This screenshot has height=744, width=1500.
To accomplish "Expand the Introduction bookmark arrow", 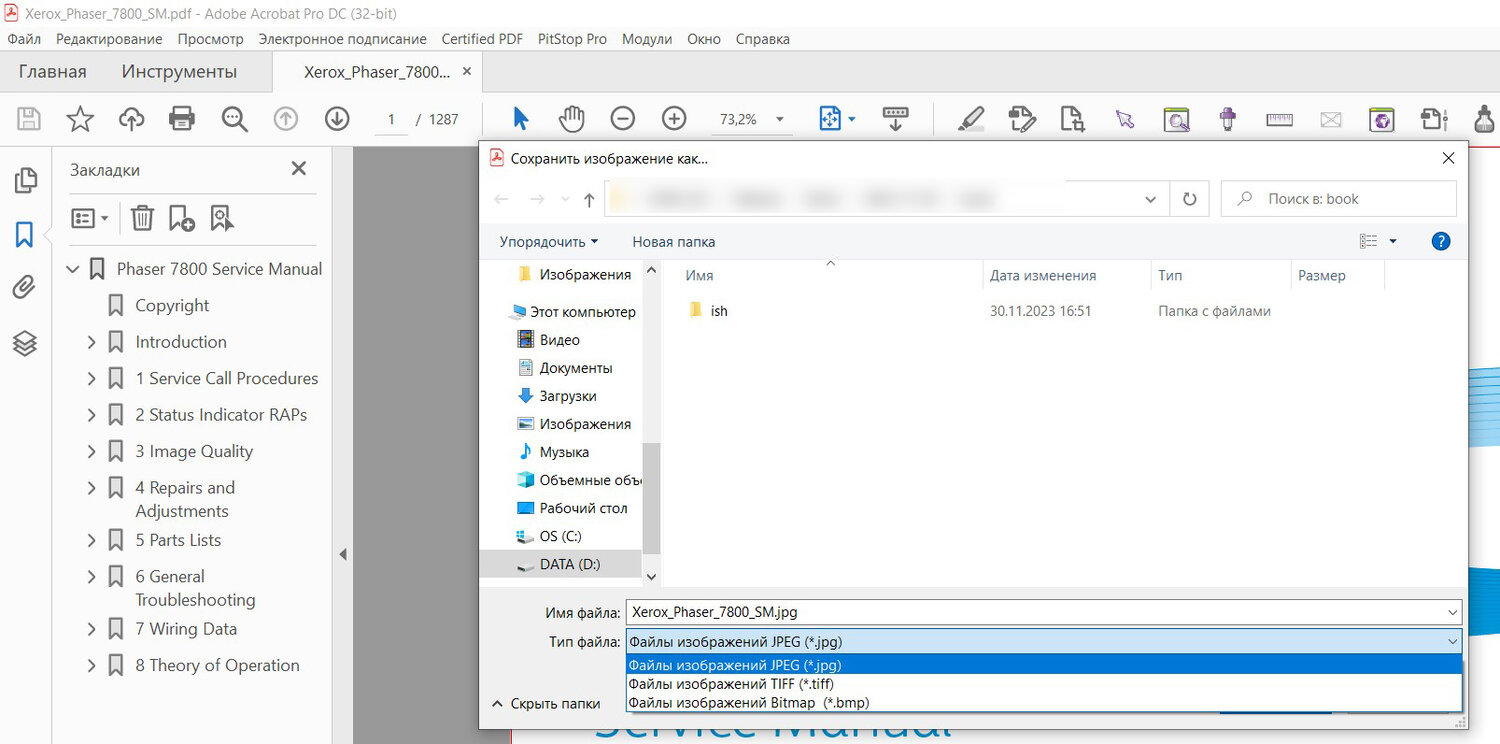I will (91, 342).
